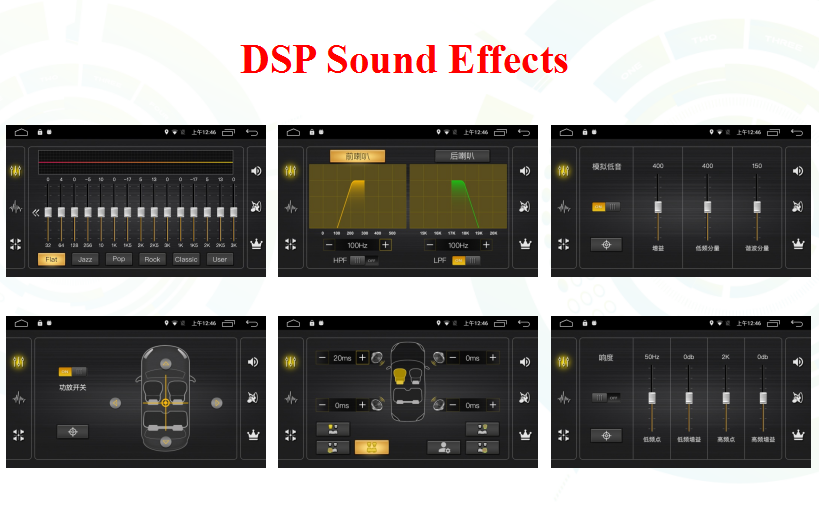Toggle the 功放开关 ON switch
Viewport: 819px width, 508px height.
[73, 372]
